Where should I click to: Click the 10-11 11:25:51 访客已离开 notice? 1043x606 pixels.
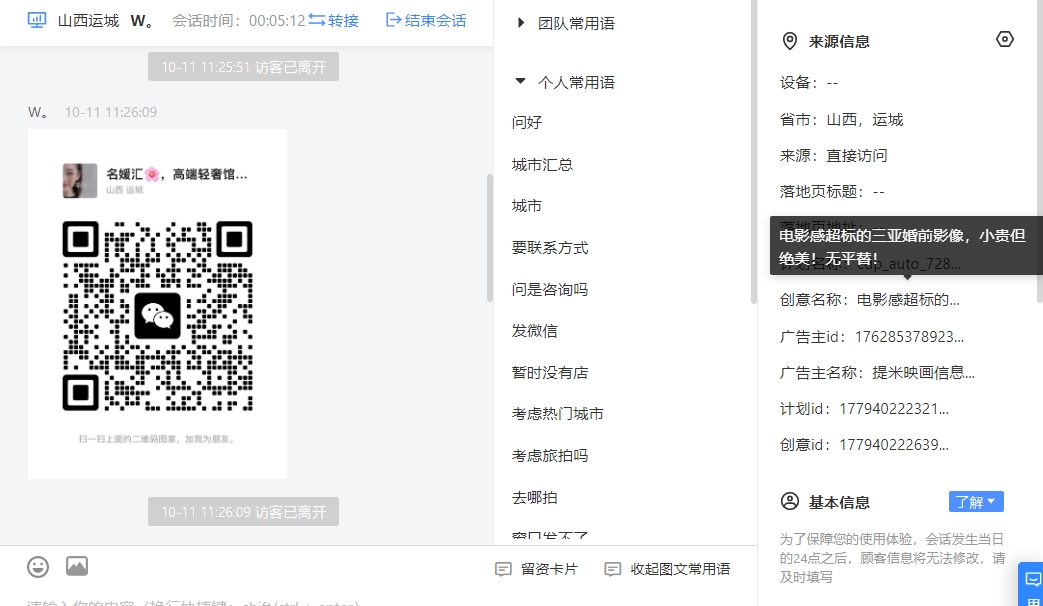[x=243, y=67]
